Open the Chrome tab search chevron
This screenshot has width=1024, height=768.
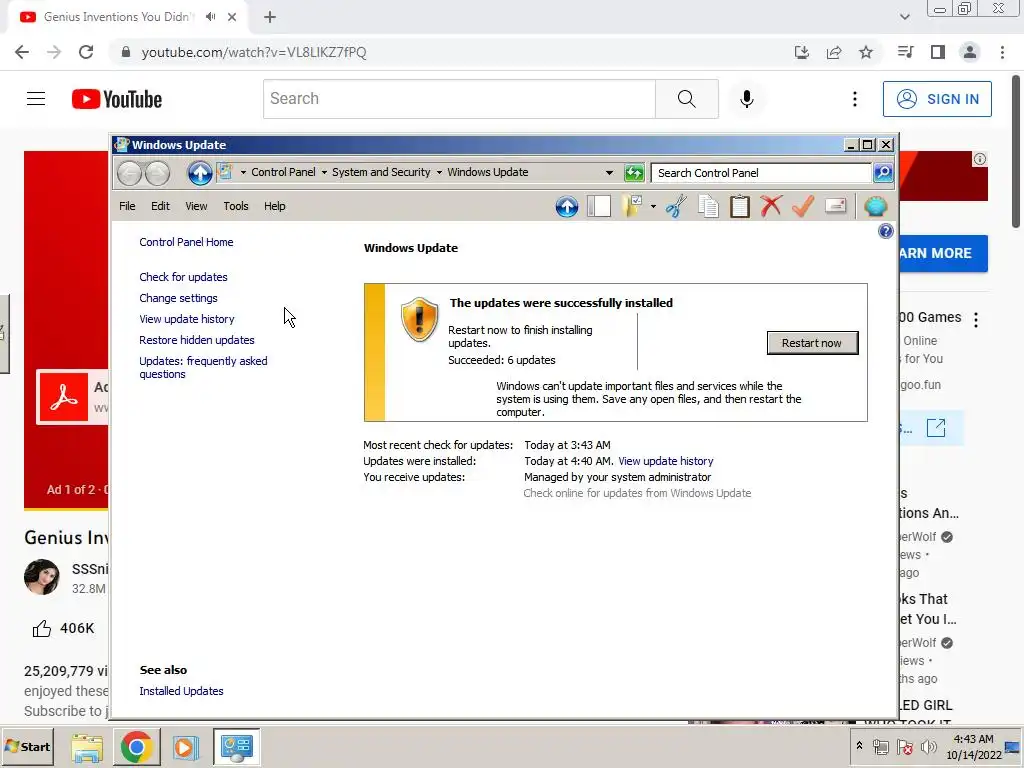click(904, 17)
